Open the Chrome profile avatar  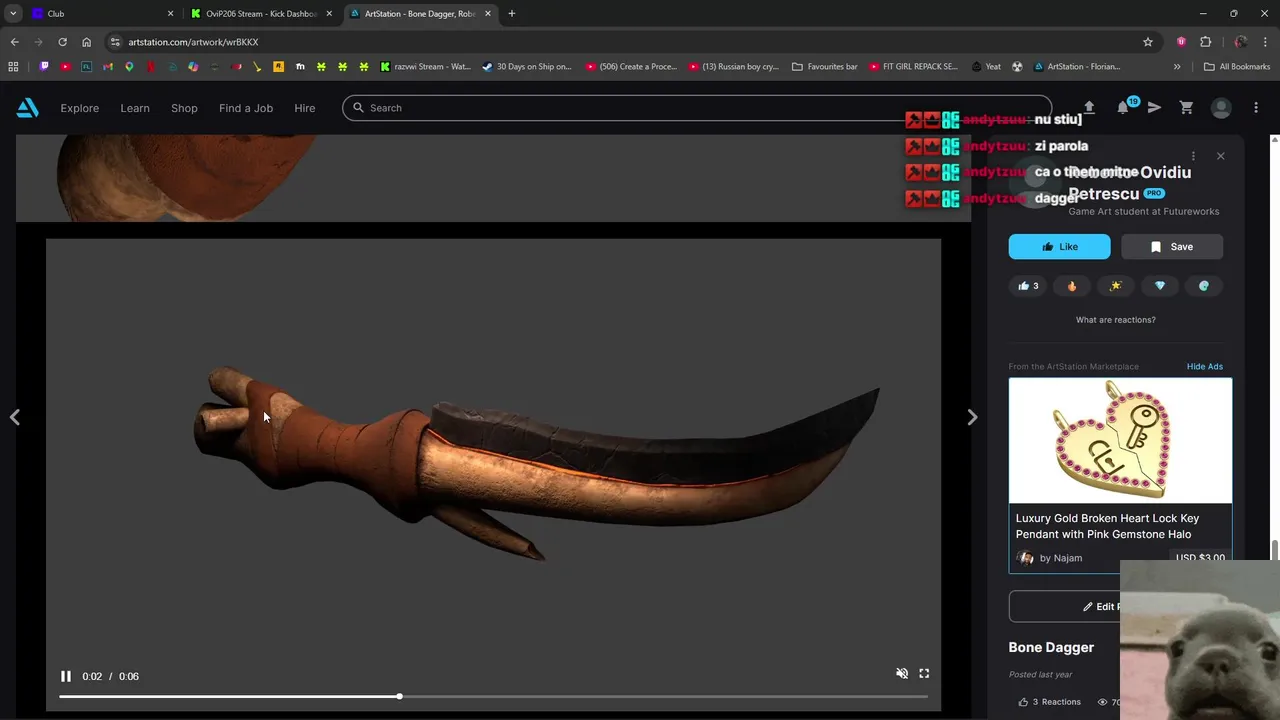point(1241,42)
